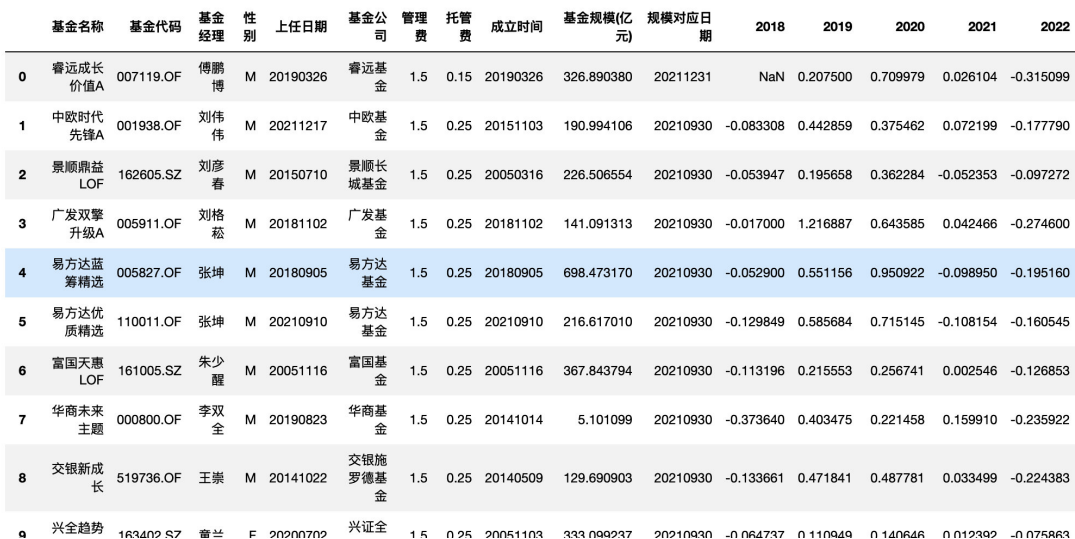Screen dimensions: 1075x539
Task: Click manager name 王崇
Action: (211, 477)
